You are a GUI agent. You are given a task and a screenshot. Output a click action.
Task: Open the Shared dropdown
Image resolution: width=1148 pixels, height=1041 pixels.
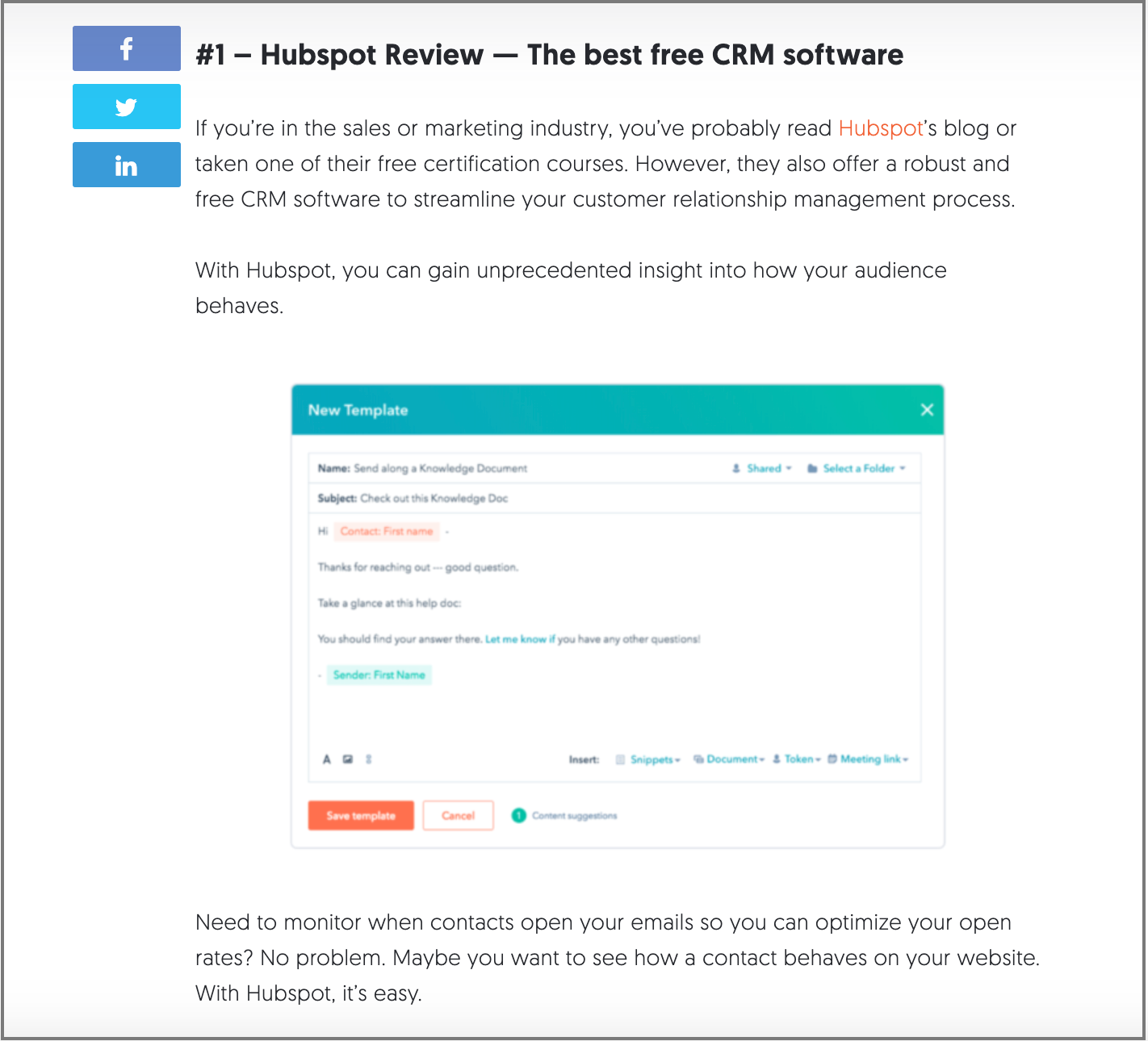(763, 469)
